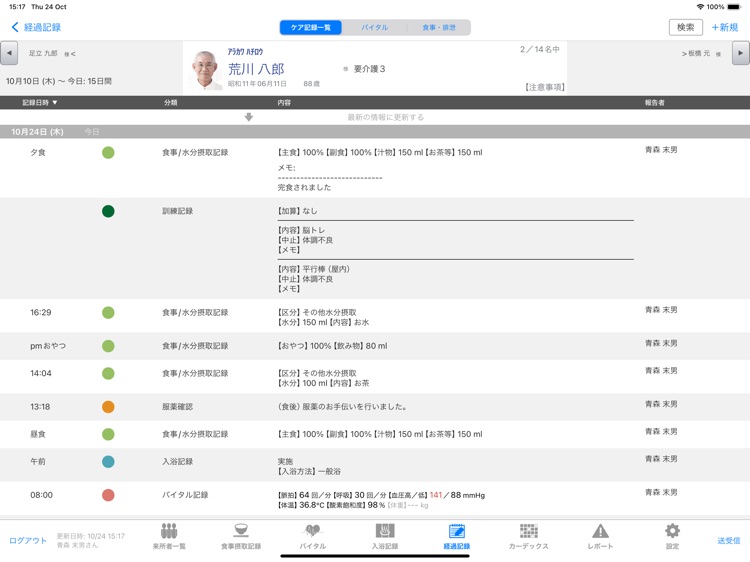Select 【内容】平行棒 (屋内) line
This screenshot has height=562, width=750.
point(314,269)
